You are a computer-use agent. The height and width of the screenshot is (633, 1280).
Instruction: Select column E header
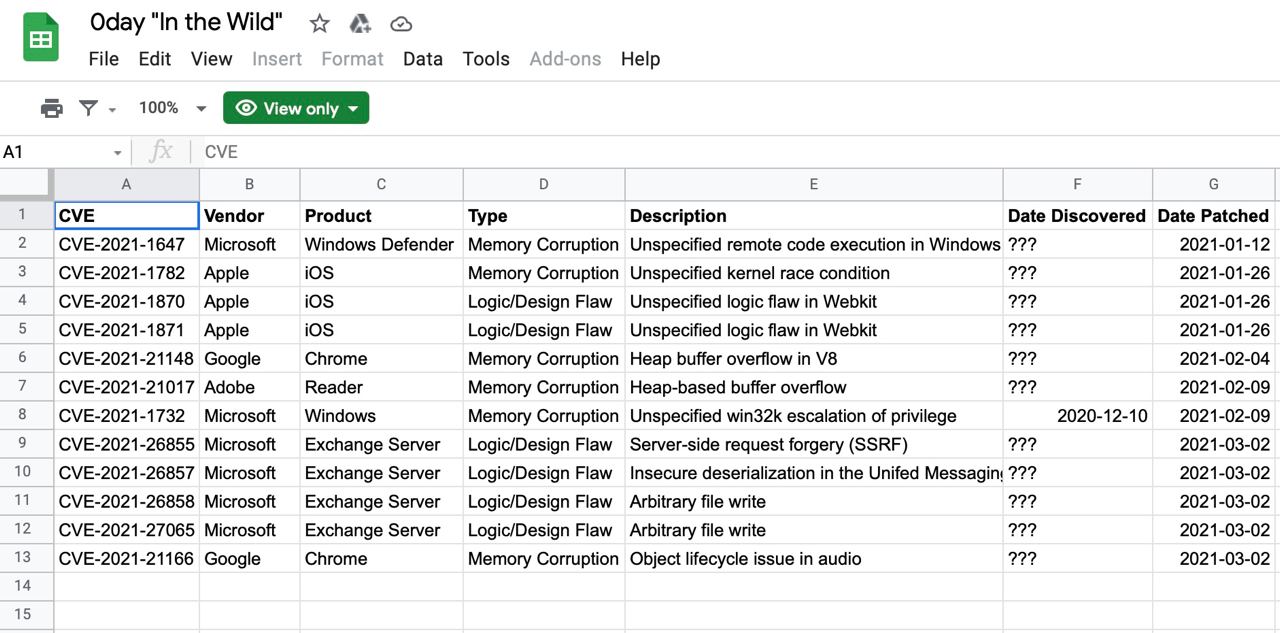(813, 184)
